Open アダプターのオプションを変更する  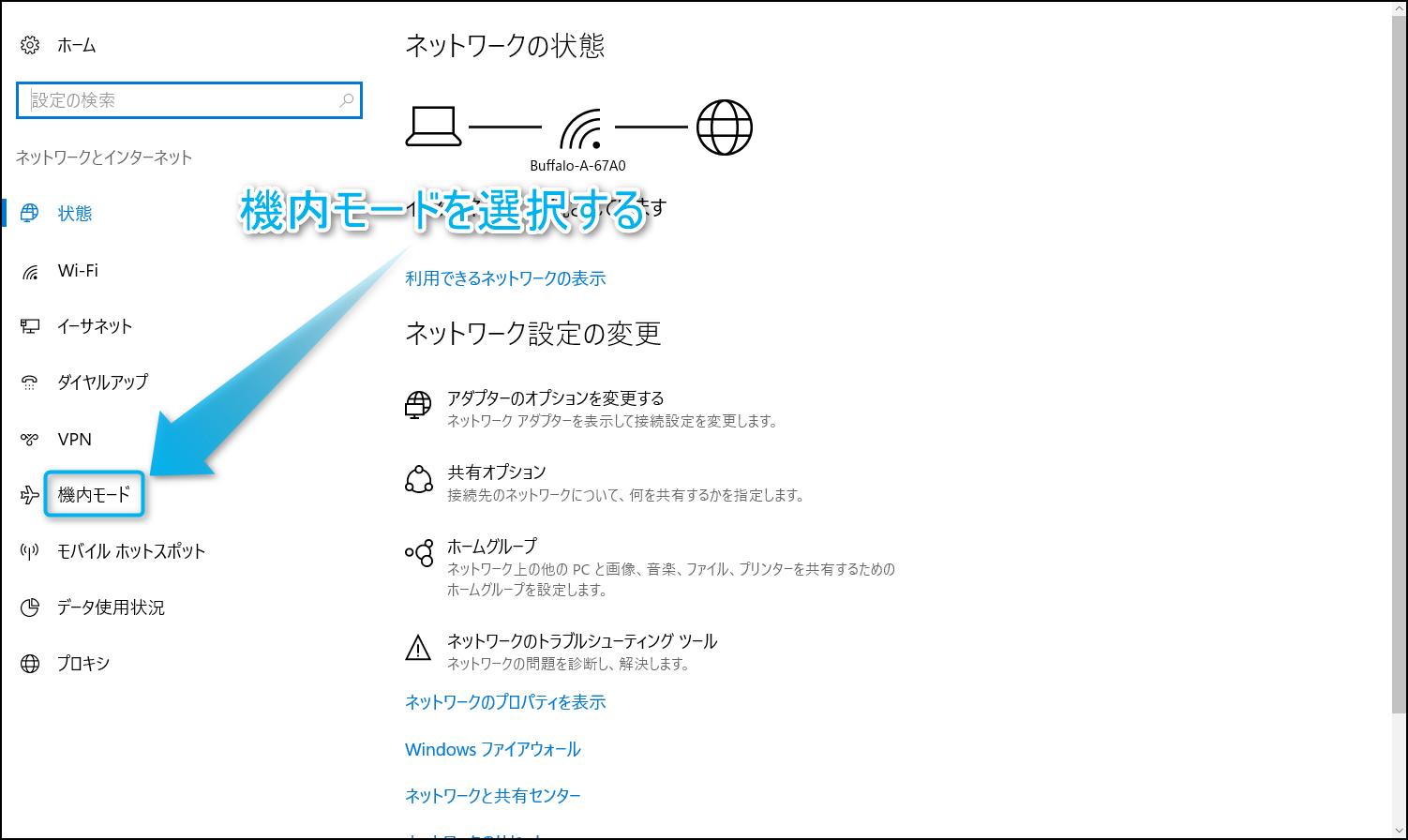[555, 398]
